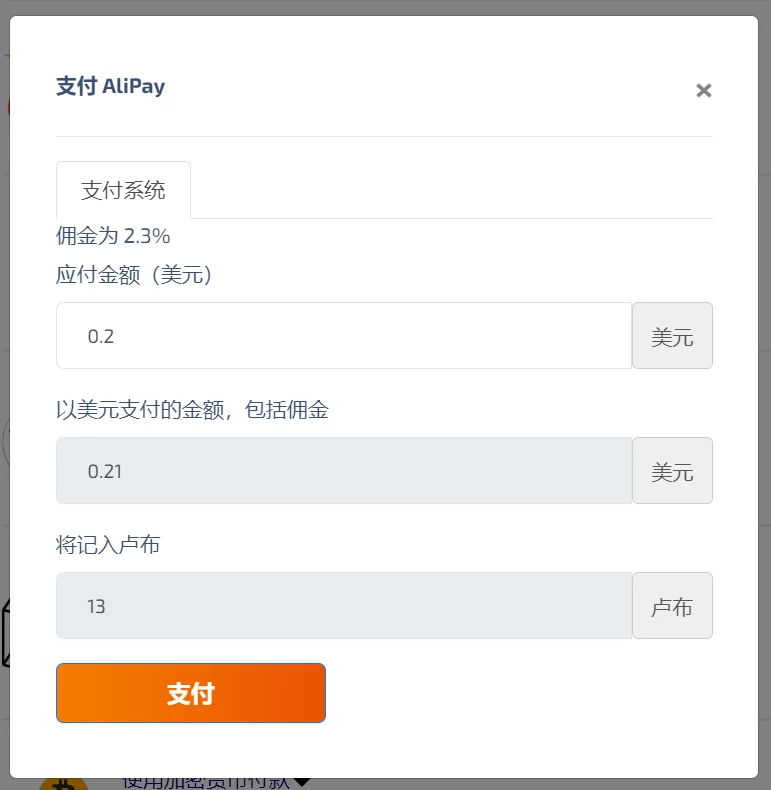Click the 卢布 currency addon

coord(672,606)
